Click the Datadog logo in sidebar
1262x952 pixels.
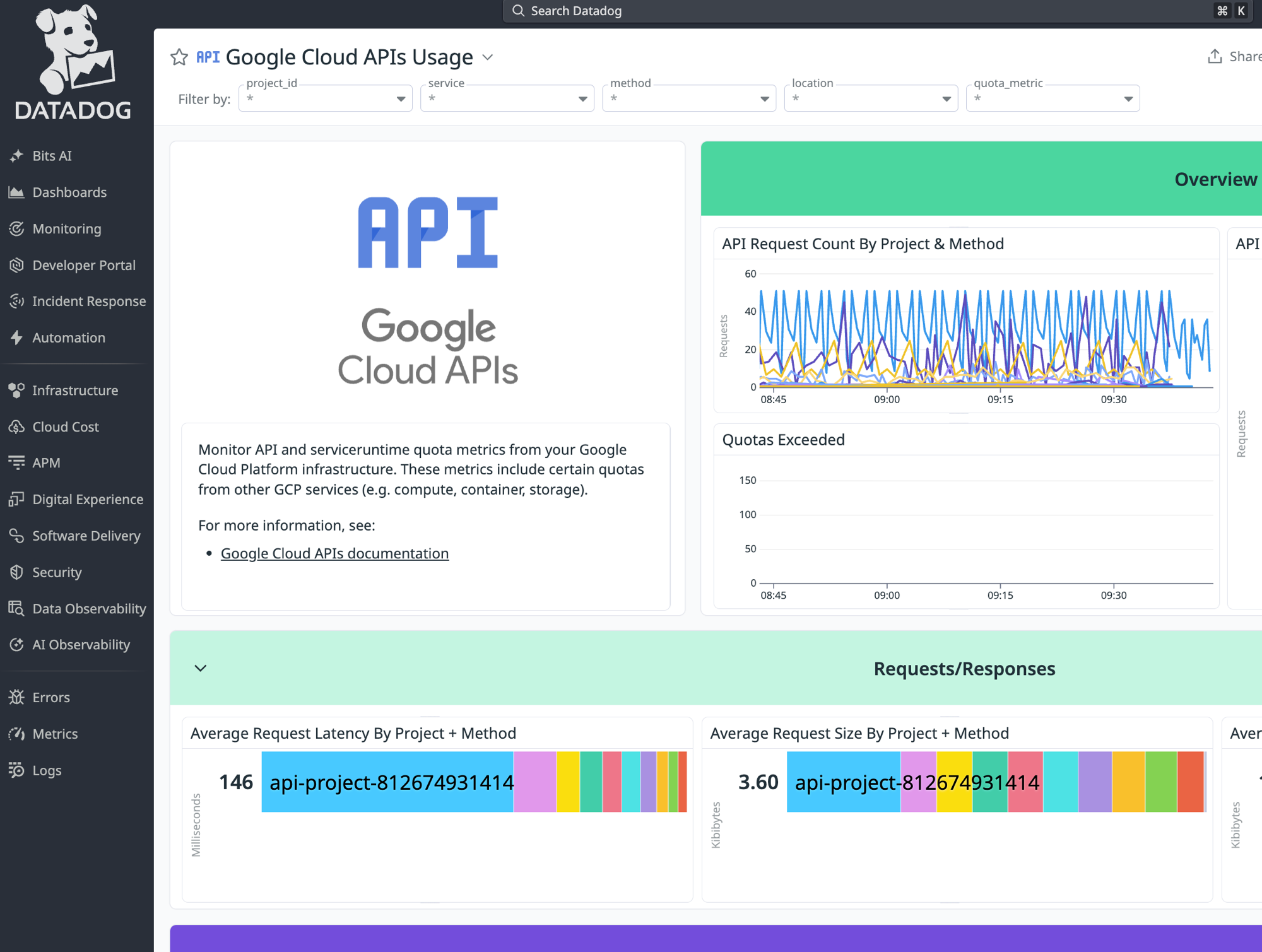74,62
